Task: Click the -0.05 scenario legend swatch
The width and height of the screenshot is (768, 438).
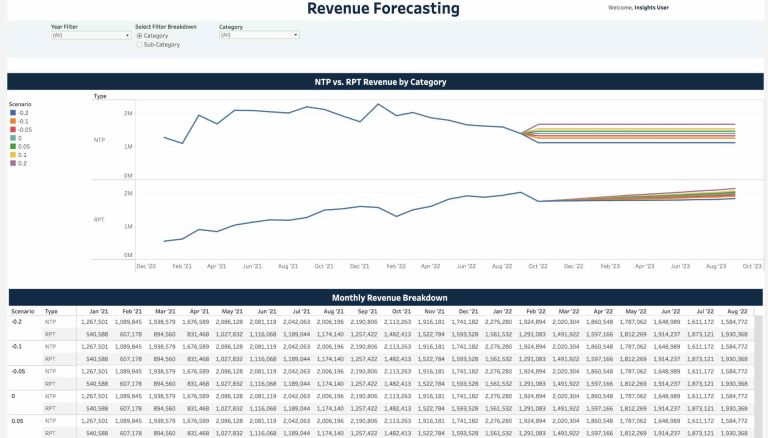Action: pos(13,130)
